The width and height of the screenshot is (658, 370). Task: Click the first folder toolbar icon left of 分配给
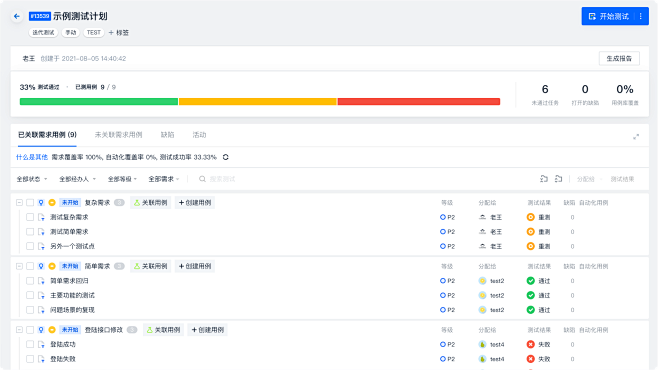pyautogui.click(x=544, y=179)
